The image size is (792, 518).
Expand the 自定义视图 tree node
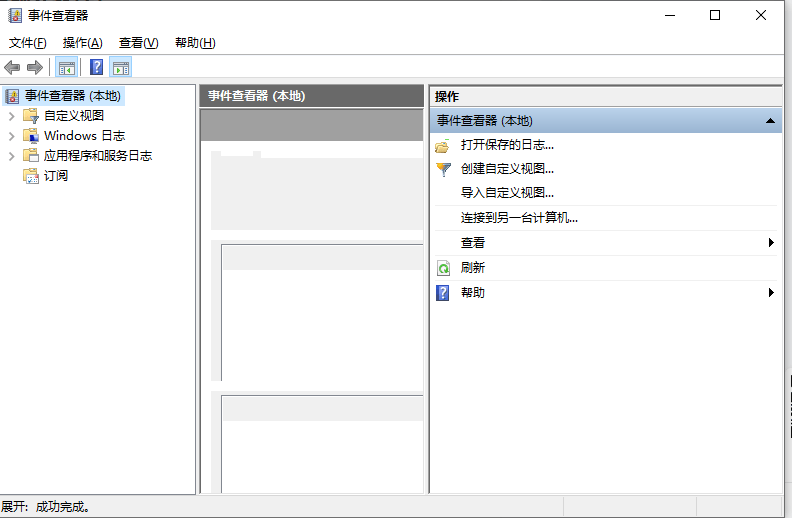pyautogui.click(x=12, y=116)
